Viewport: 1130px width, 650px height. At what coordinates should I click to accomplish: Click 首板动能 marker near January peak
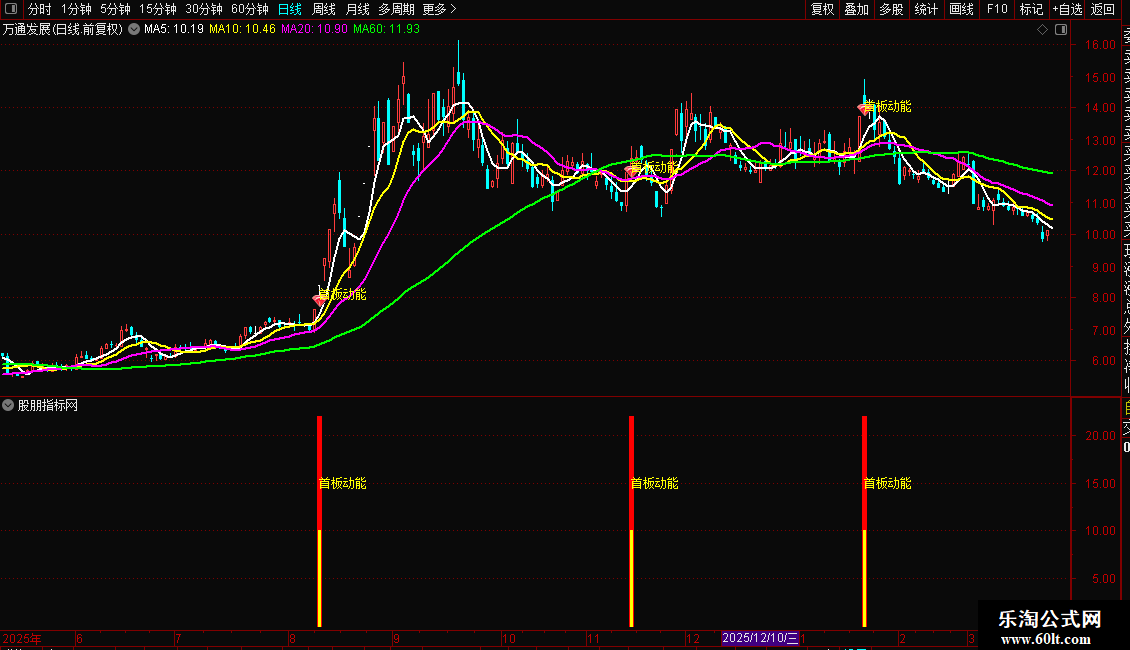pyautogui.click(x=863, y=110)
